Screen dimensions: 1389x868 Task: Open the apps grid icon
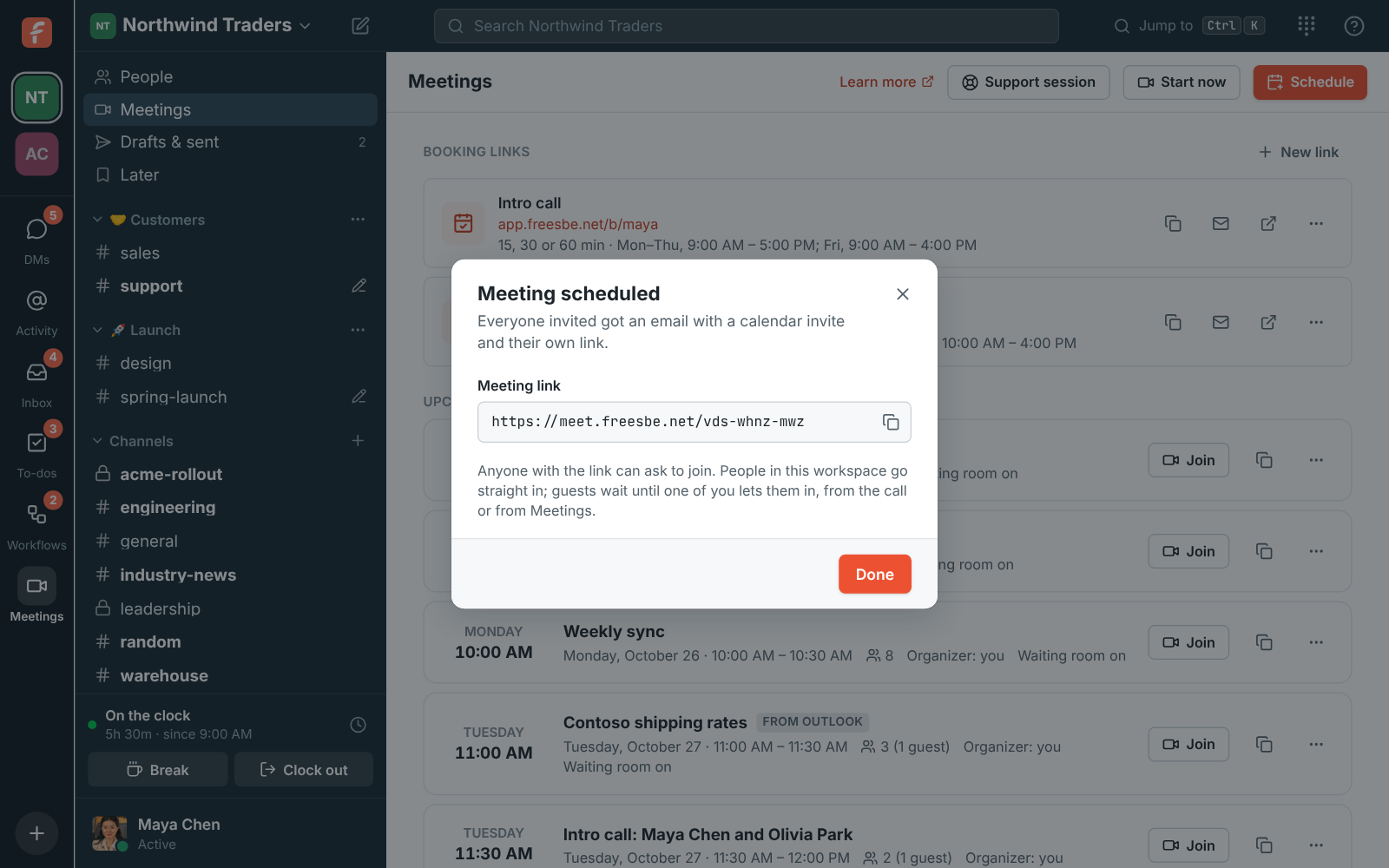click(1306, 26)
